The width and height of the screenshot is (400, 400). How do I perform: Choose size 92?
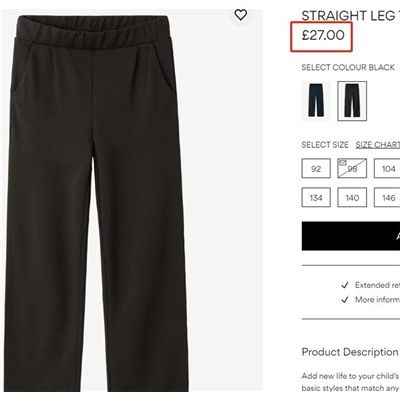point(316,169)
